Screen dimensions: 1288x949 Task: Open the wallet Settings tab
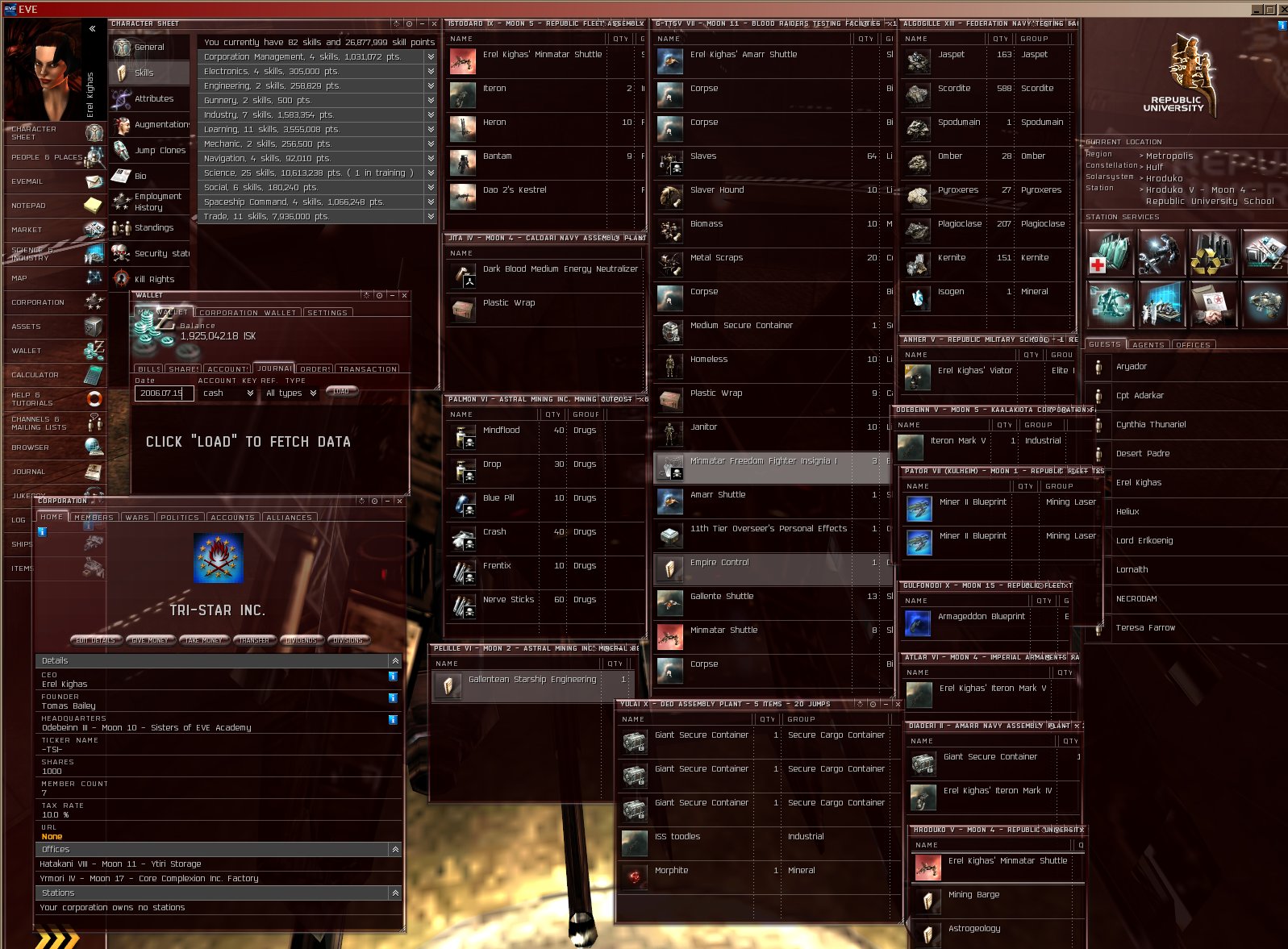point(327,313)
